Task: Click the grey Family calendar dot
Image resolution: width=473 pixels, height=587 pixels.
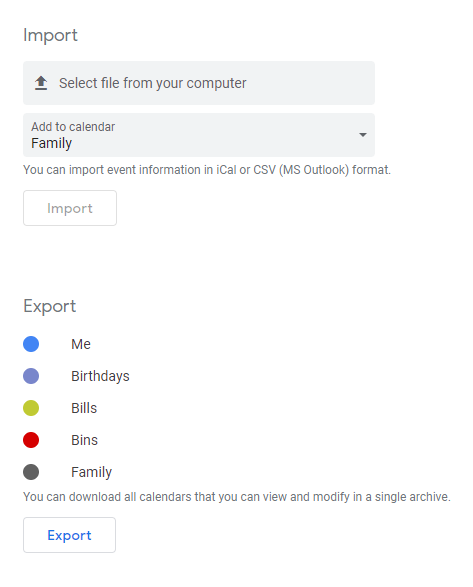Action: [x=31, y=472]
